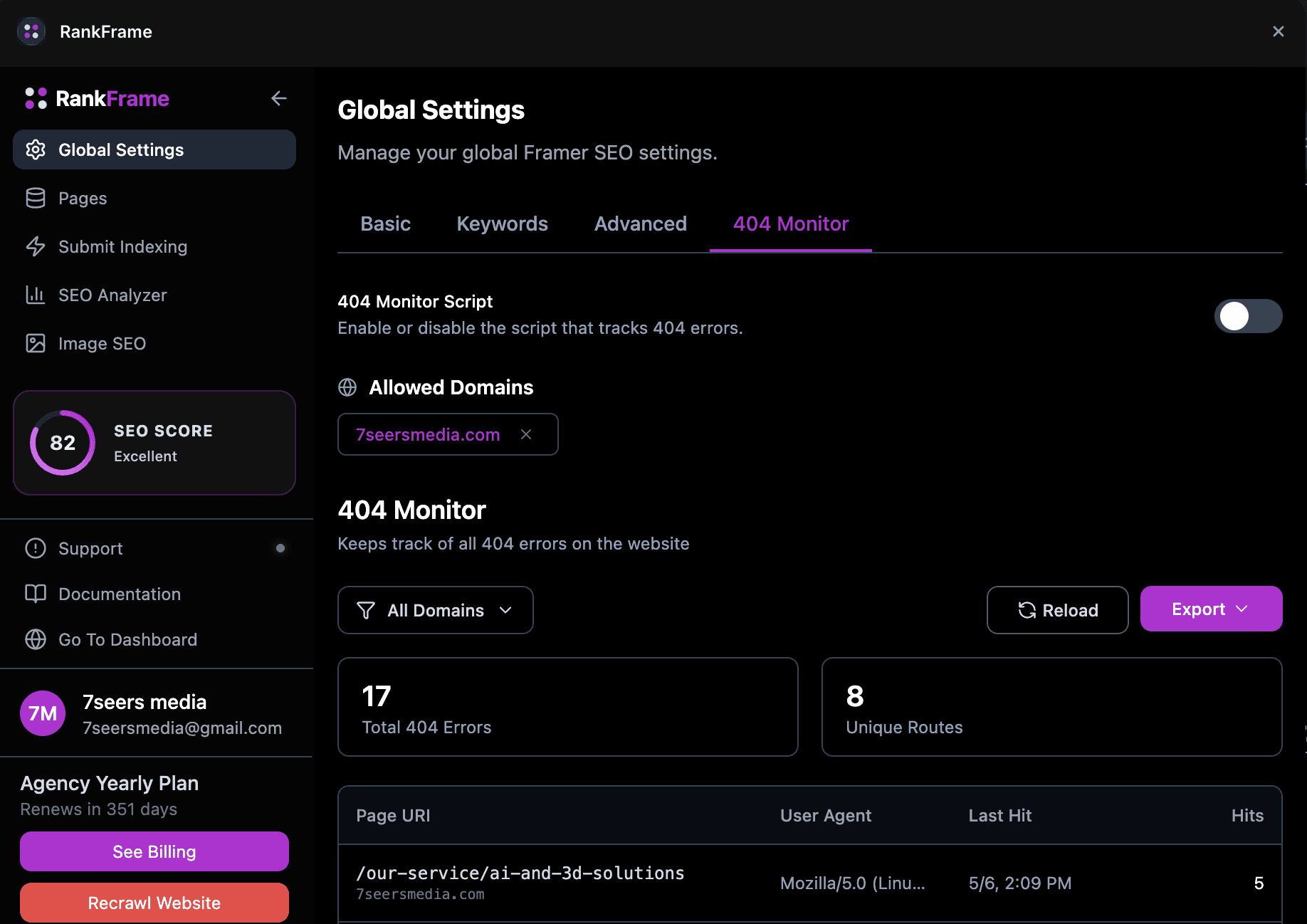Click the Total 404 Errors card

pyautogui.click(x=568, y=707)
